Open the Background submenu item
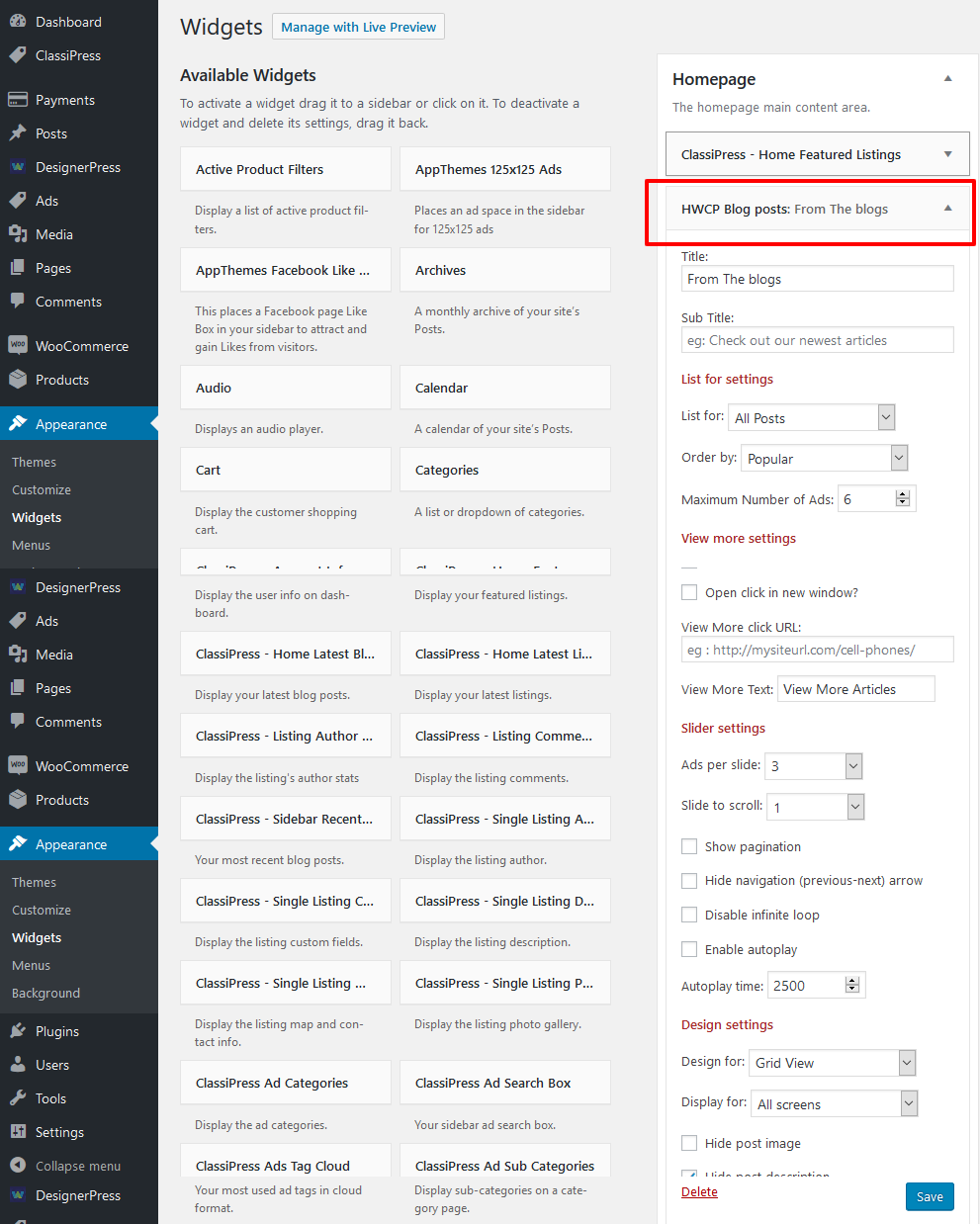 (45, 993)
